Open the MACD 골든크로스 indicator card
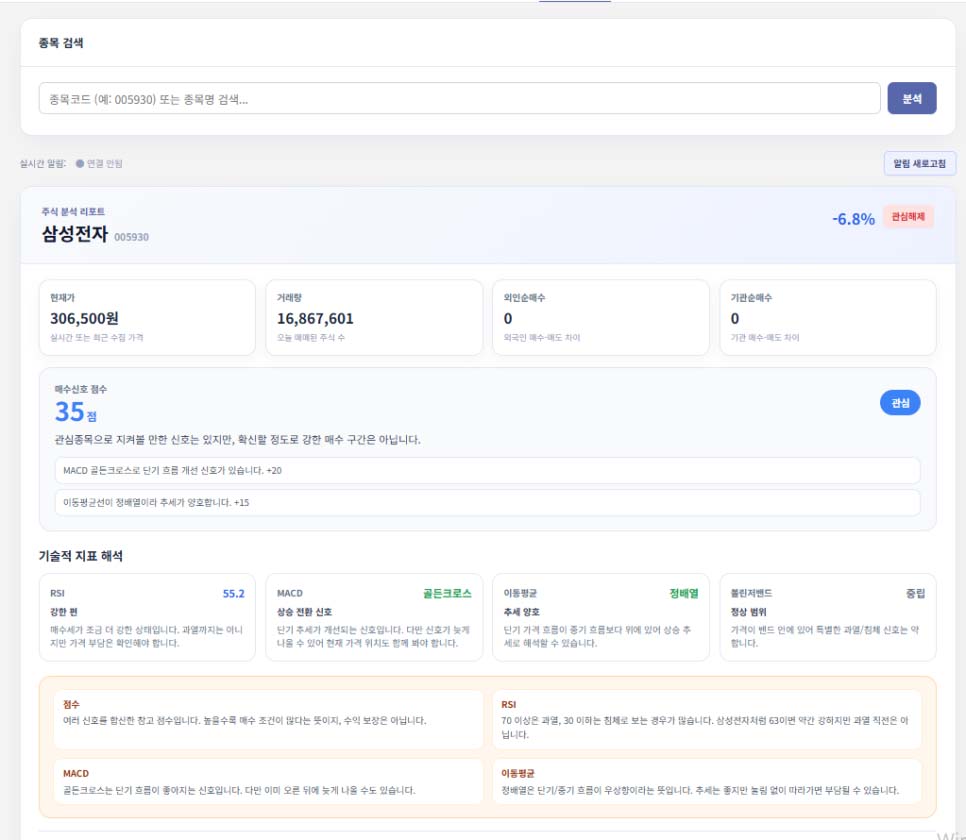Screen dimensions: 966x840 click(374, 618)
